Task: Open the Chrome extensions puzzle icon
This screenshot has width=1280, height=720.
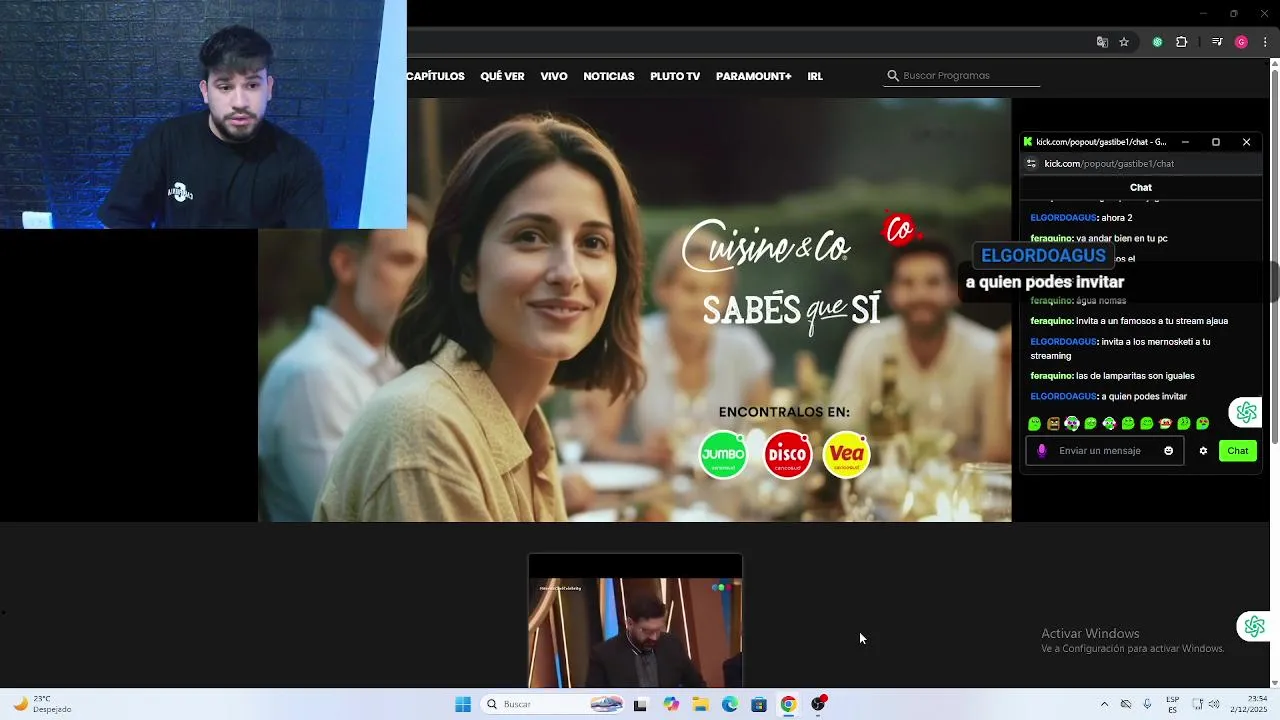Action: click(1182, 42)
